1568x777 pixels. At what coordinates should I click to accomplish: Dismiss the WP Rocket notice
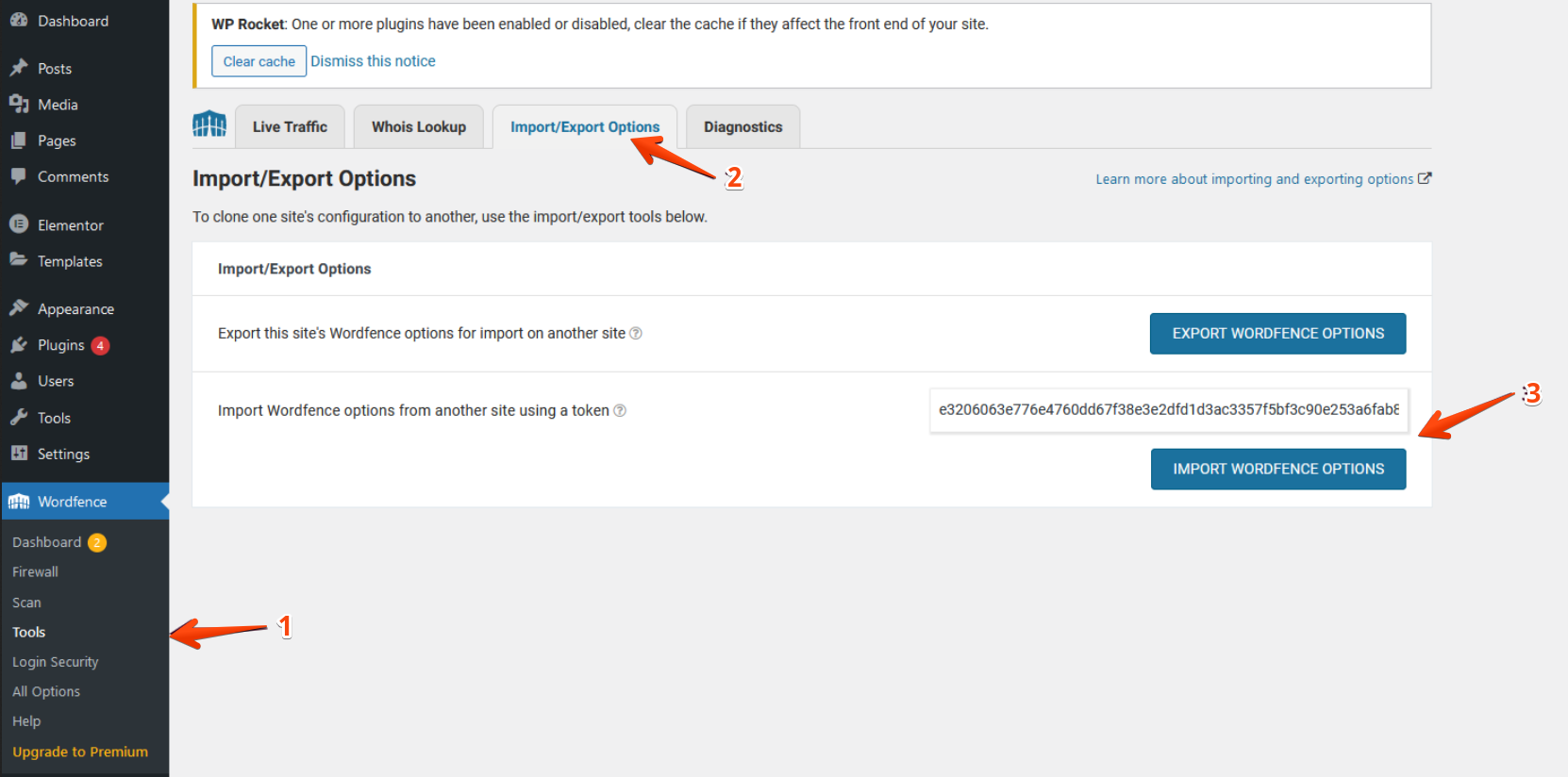[x=373, y=61]
